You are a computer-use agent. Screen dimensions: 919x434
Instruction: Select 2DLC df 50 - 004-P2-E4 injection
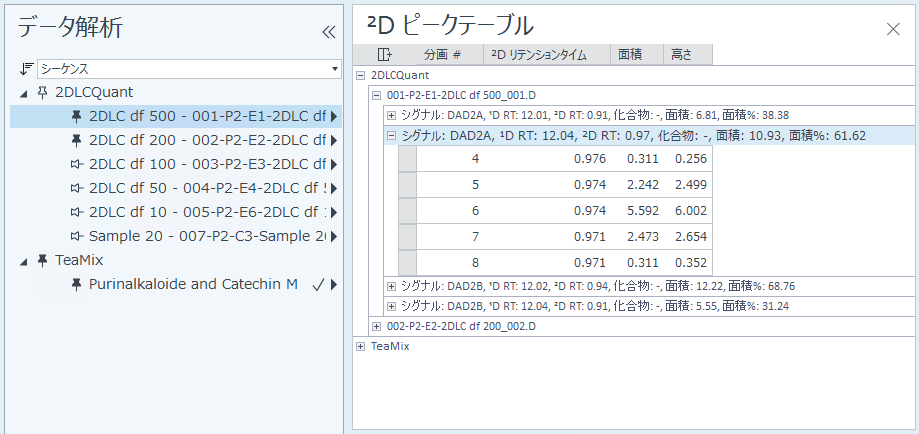[x=207, y=188]
